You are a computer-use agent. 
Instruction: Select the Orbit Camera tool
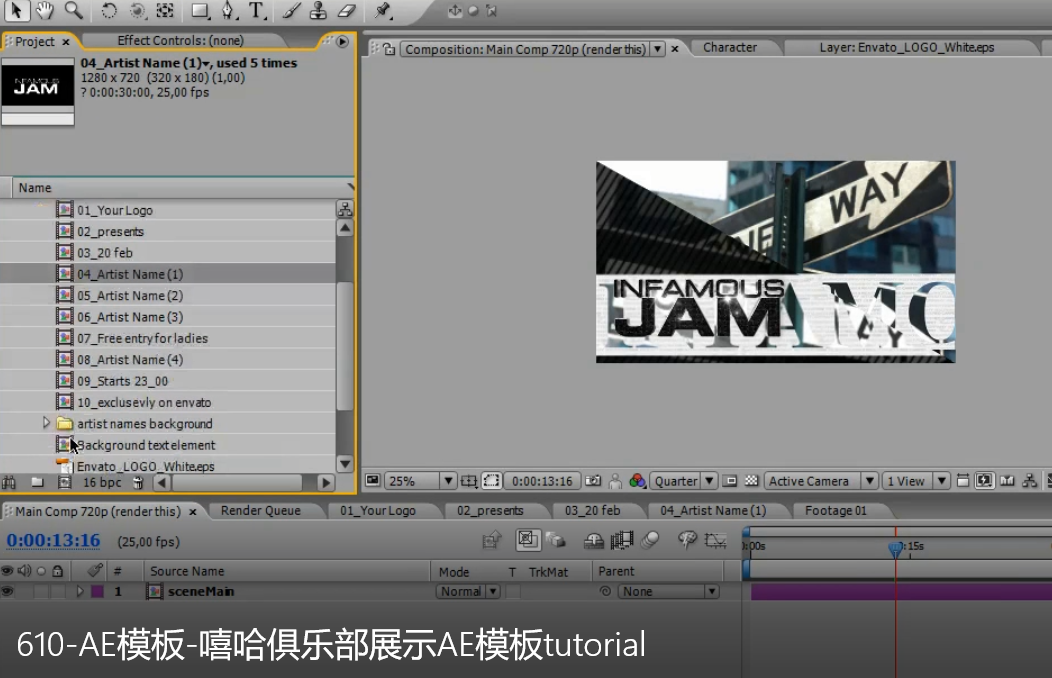coord(137,11)
